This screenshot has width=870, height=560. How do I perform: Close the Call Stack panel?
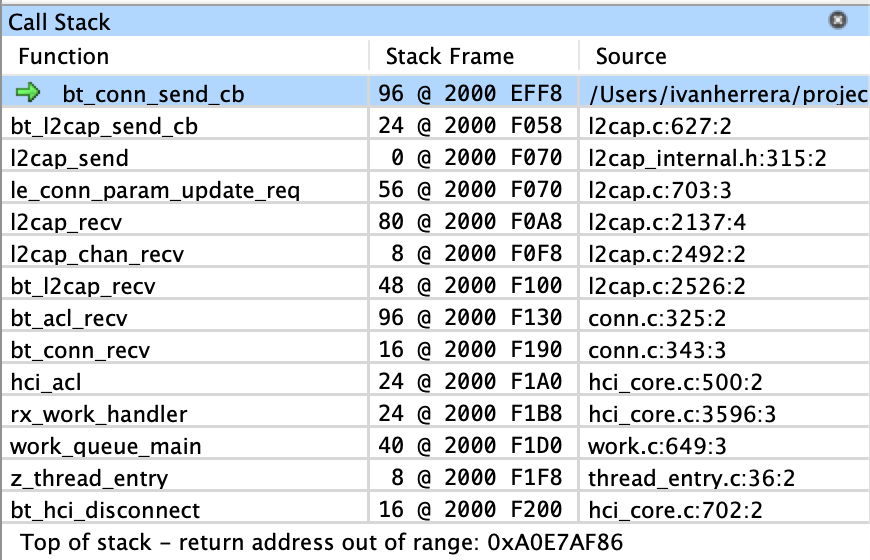(x=837, y=21)
